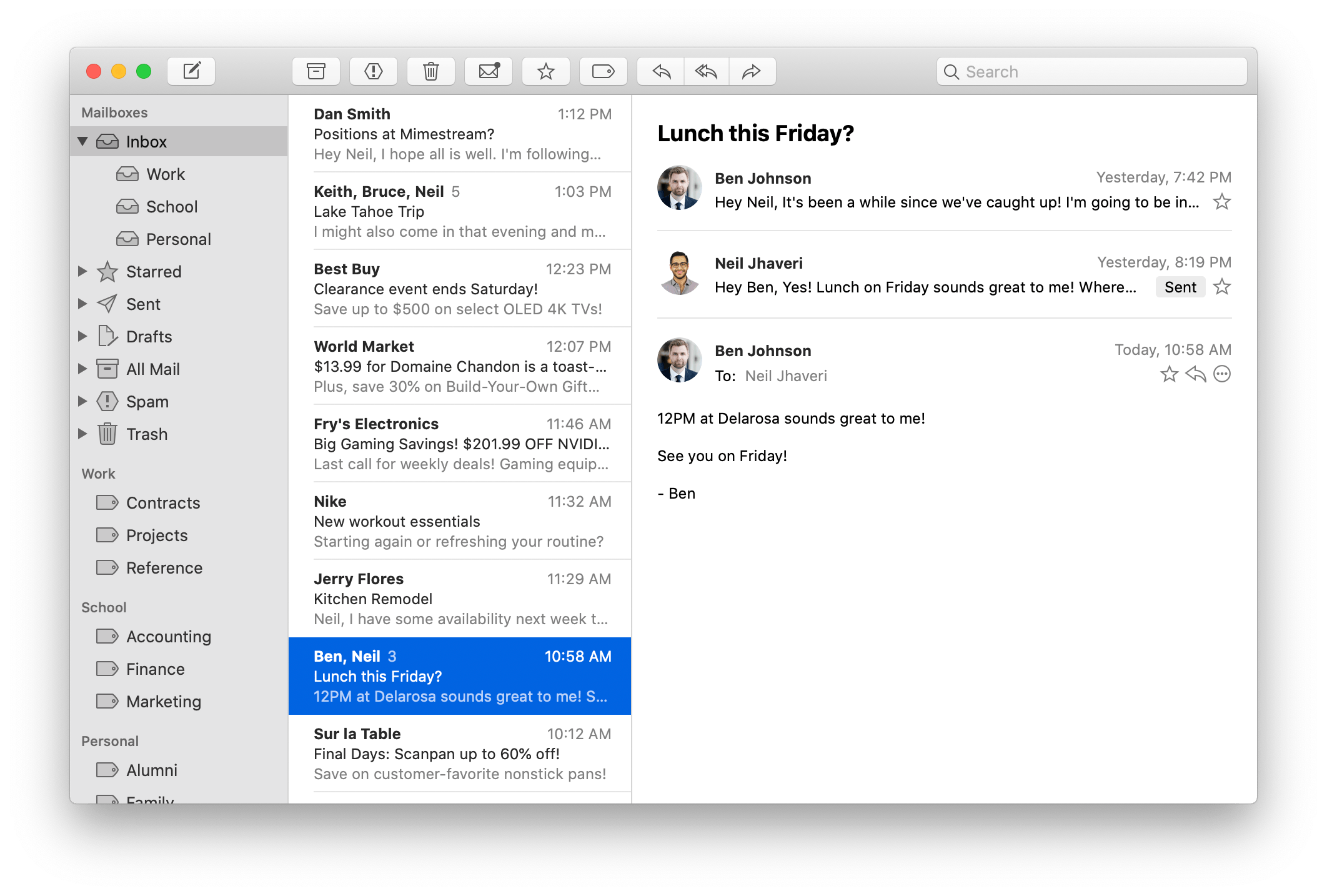Viewport: 1327px width, 896px height.
Task: Open Jerry Flores Kitchen Remodel email
Action: click(x=460, y=599)
